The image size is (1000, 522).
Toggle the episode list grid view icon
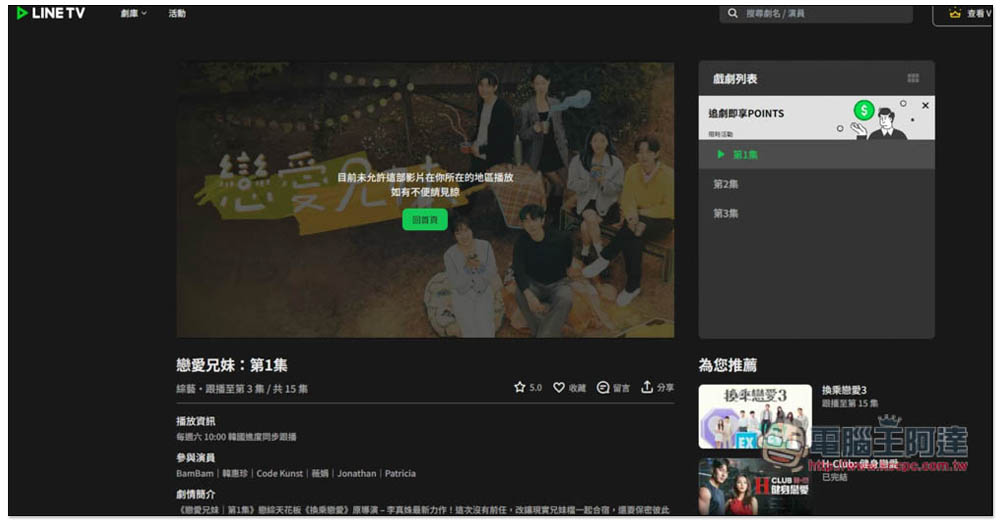pos(913,78)
